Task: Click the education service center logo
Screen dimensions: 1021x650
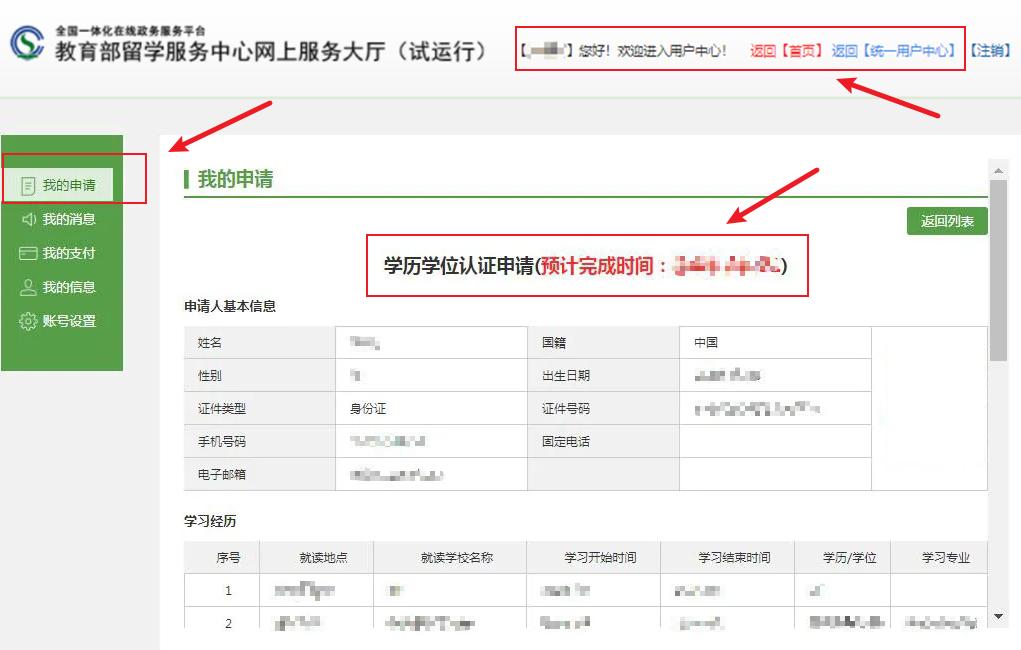Action: (27, 42)
